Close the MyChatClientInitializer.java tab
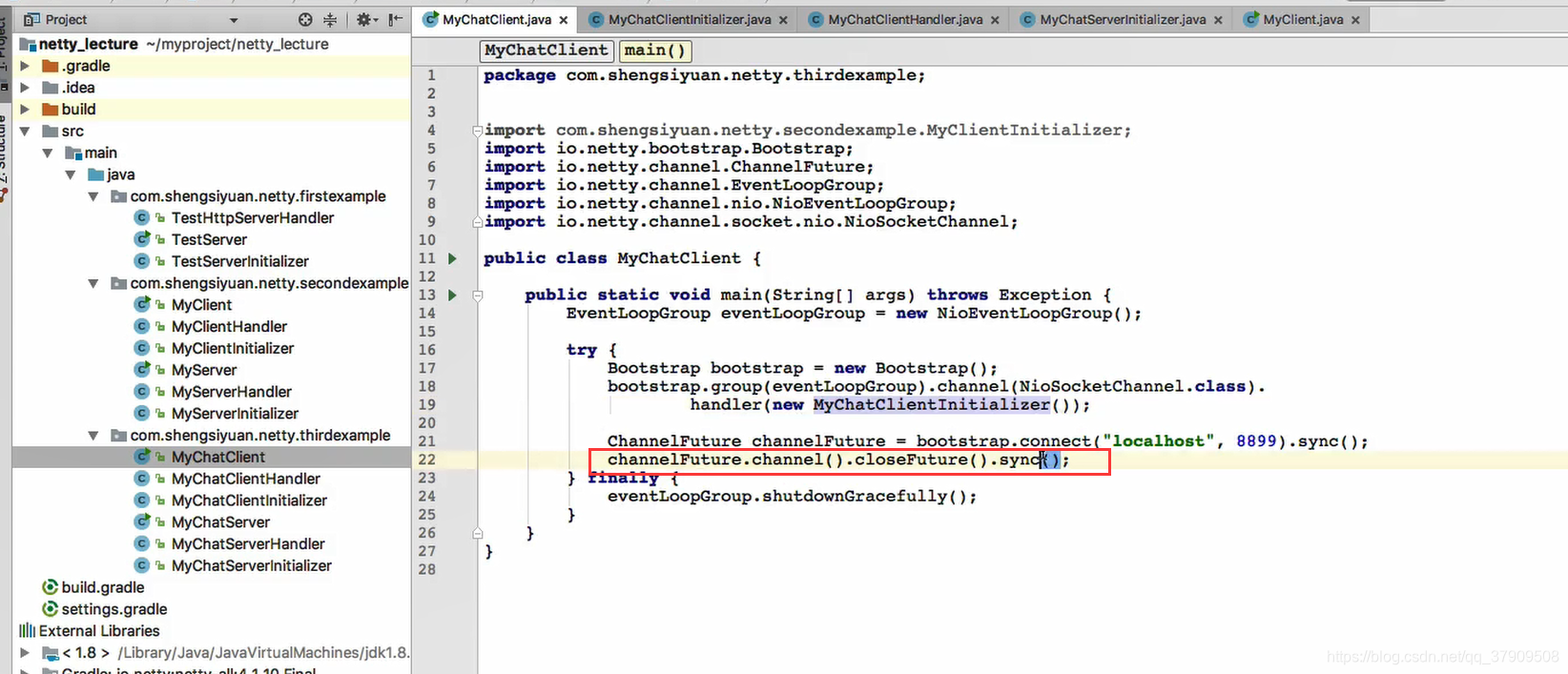The width and height of the screenshot is (1568, 674). click(x=783, y=20)
